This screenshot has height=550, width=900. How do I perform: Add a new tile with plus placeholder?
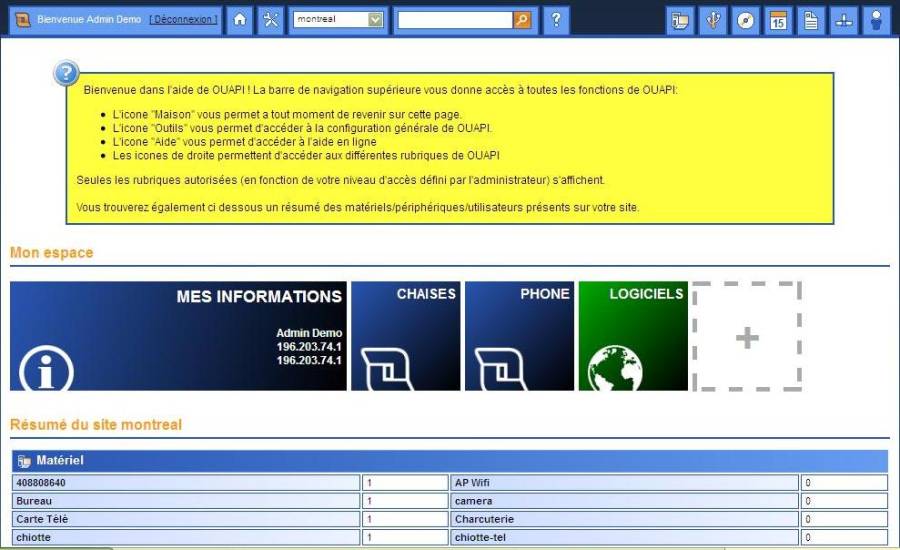pos(747,336)
